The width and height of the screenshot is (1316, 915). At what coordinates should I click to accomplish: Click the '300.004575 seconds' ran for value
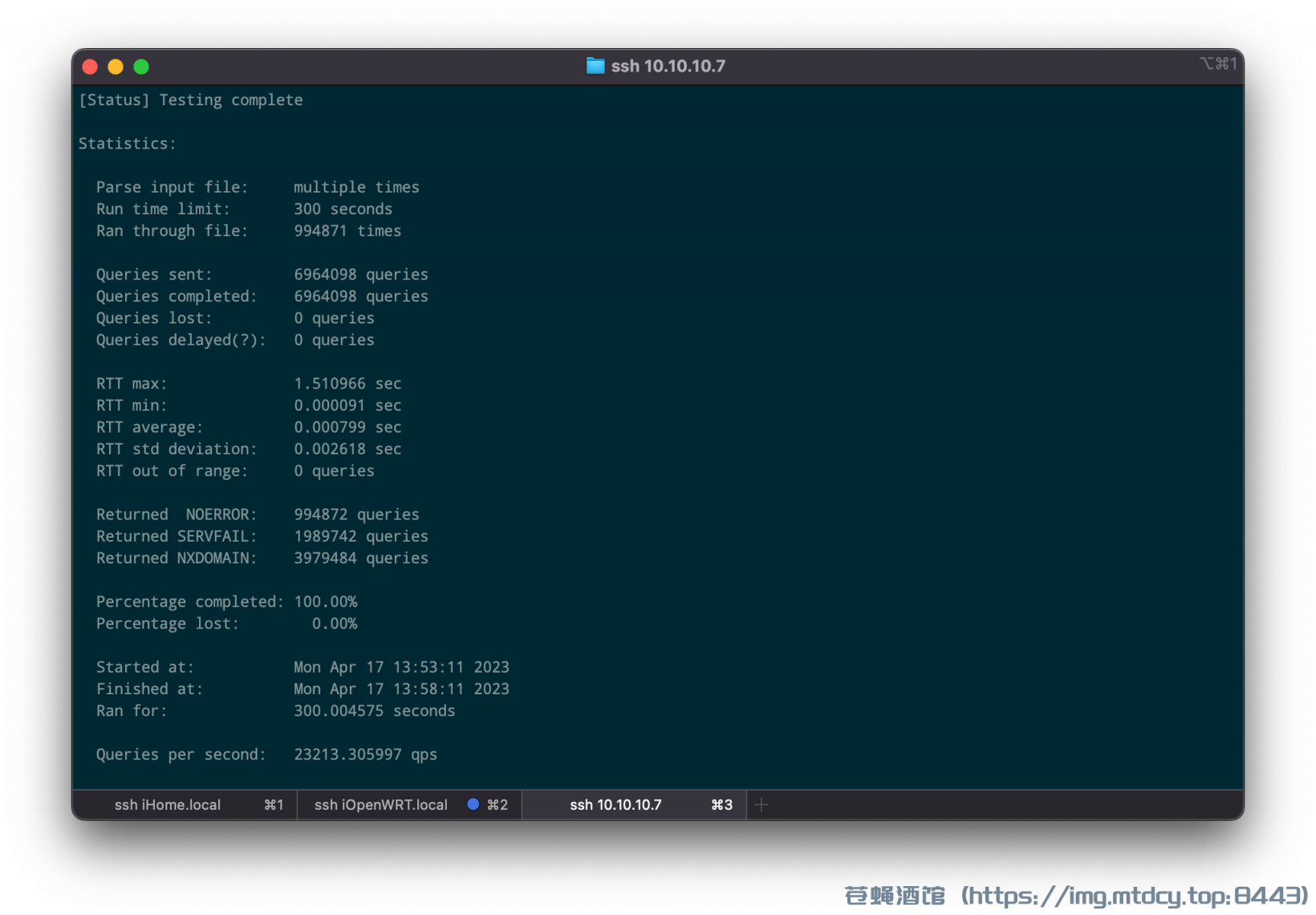(375, 711)
